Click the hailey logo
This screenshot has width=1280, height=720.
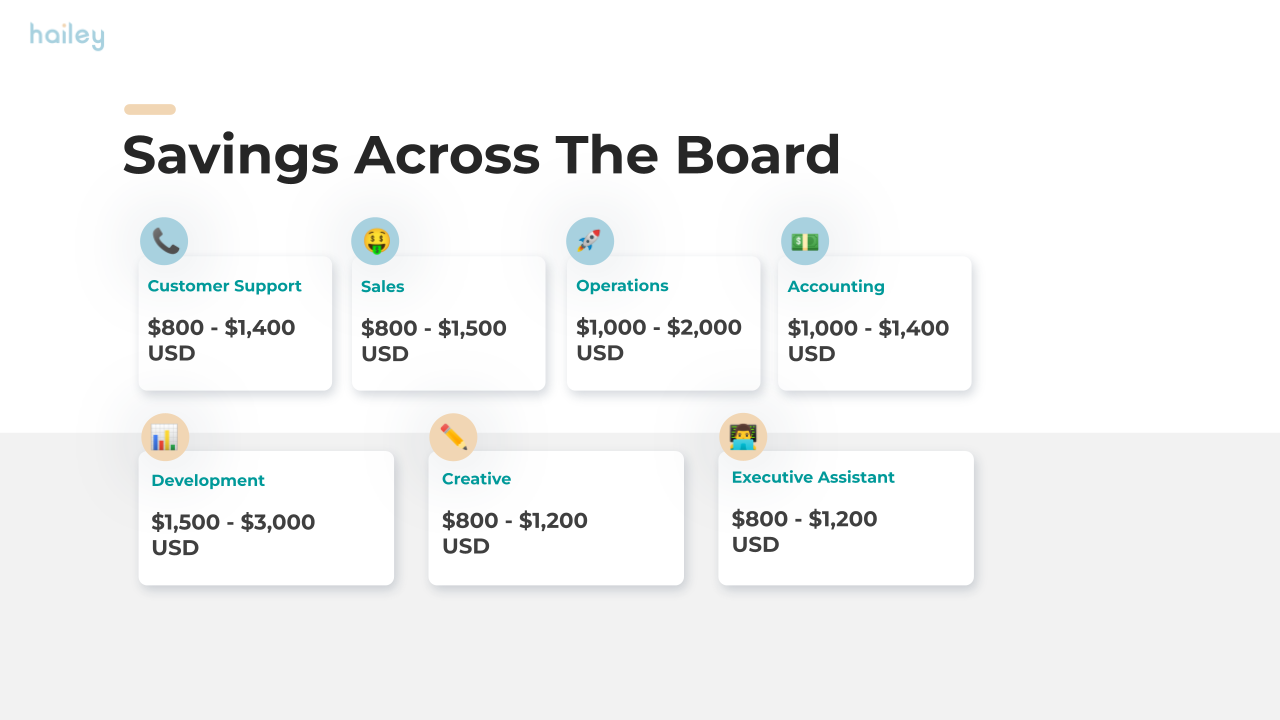[67, 36]
